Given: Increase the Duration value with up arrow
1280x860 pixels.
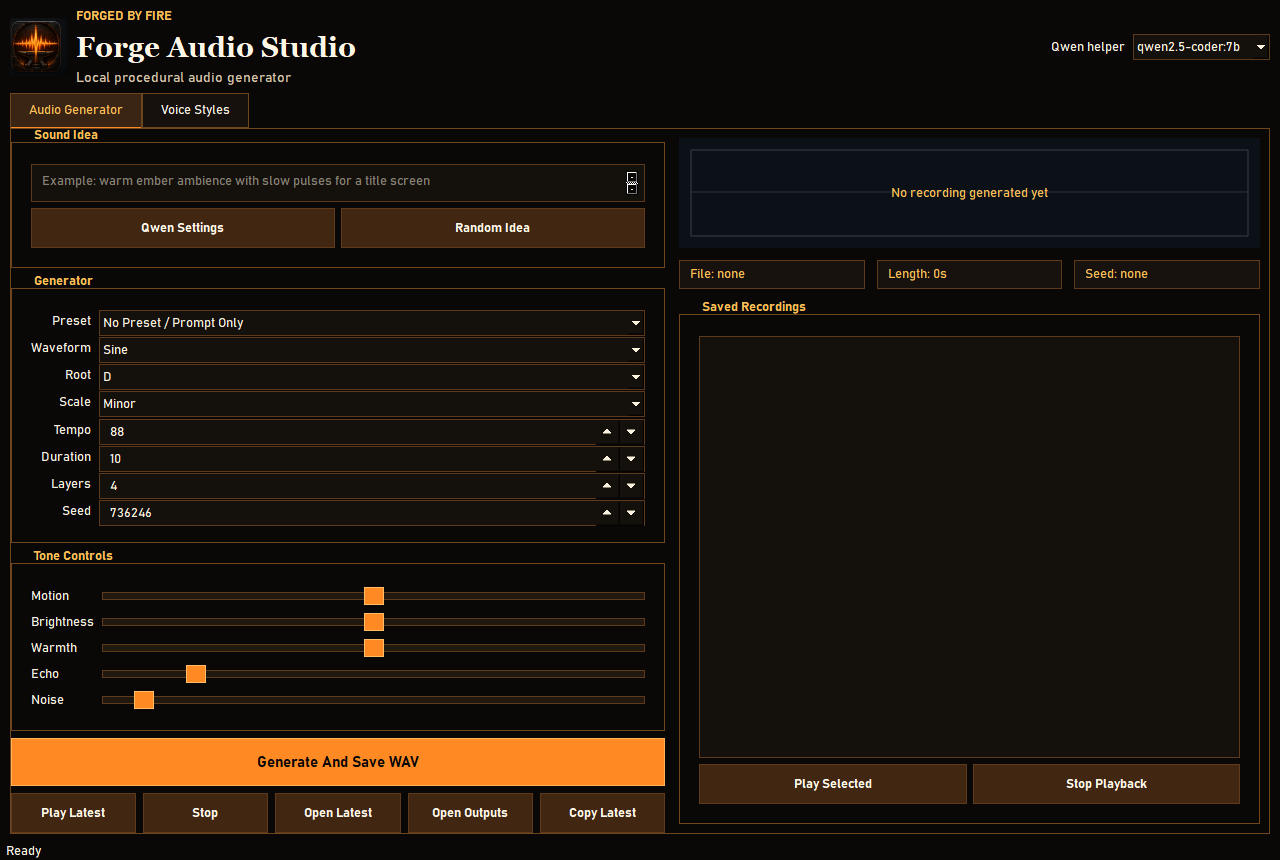Looking at the screenshot, I should pyautogui.click(x=607, y=459).
